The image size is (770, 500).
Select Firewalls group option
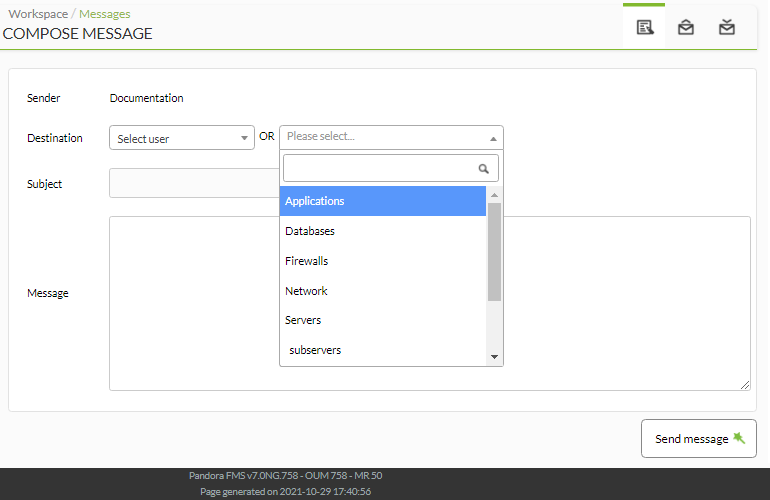(383, 261)
